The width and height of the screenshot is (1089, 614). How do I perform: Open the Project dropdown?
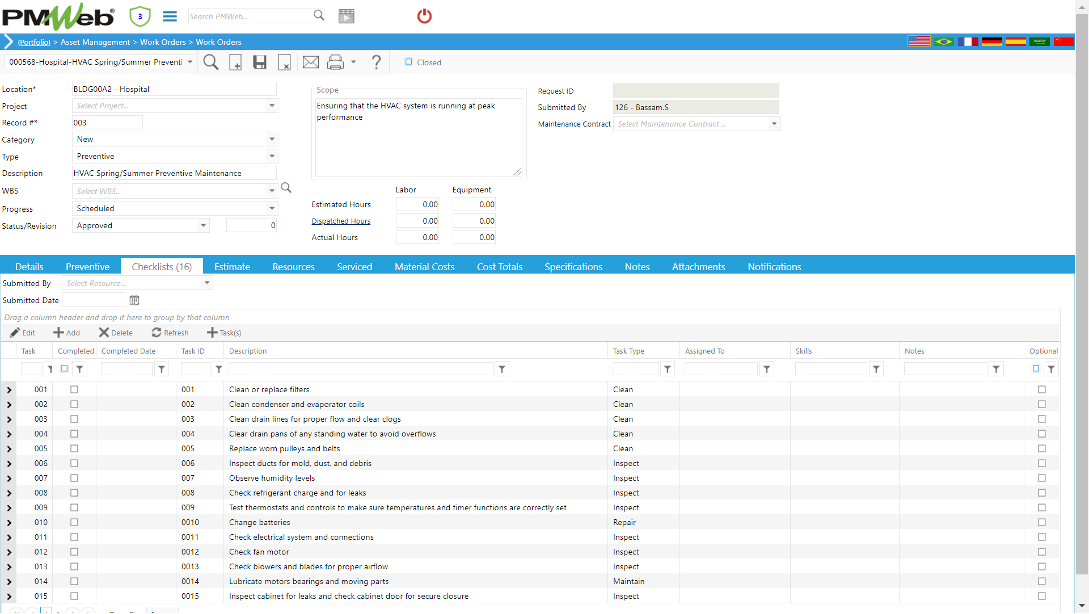click(272, 106)
